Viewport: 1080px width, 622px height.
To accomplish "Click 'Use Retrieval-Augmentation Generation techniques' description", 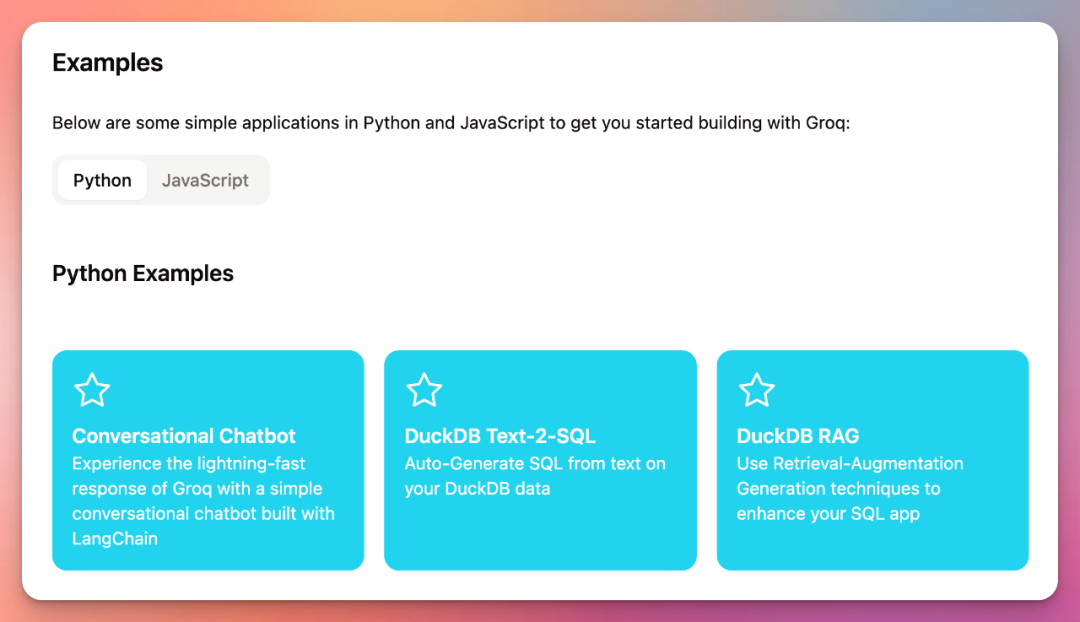I will pos(850,488).
